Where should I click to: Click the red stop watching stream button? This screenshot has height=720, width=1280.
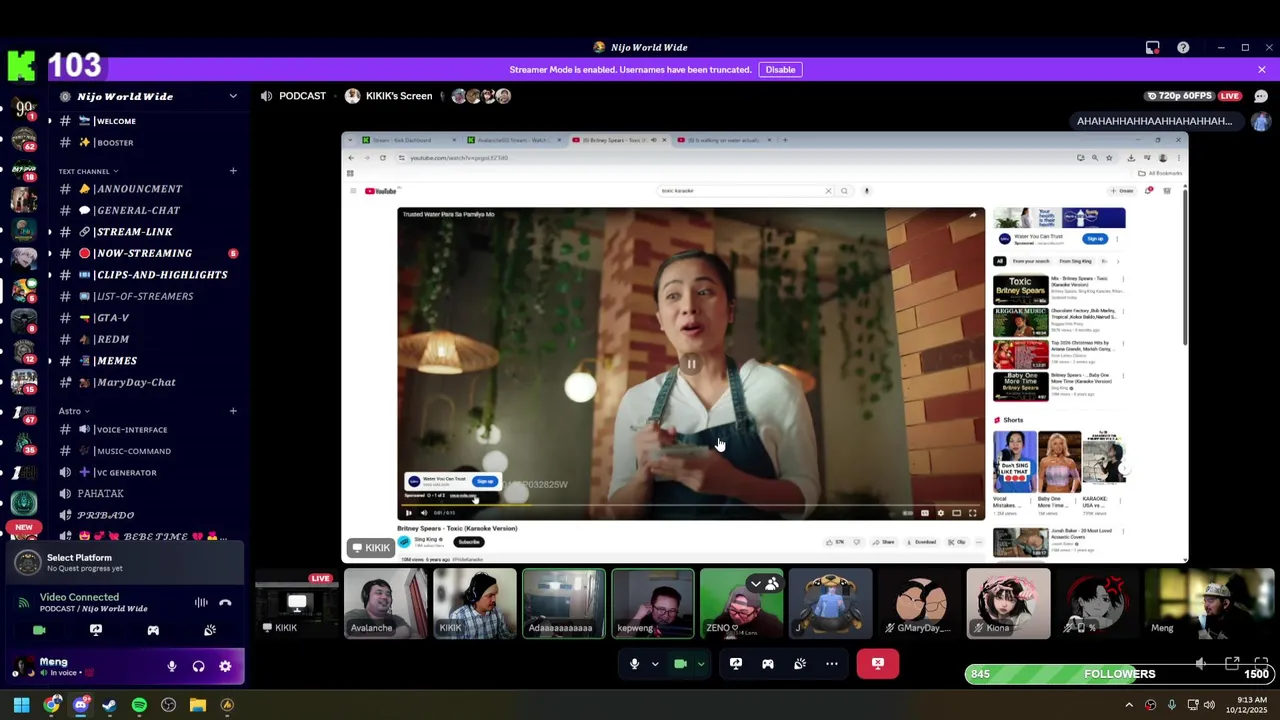click(x=878, y=663)
